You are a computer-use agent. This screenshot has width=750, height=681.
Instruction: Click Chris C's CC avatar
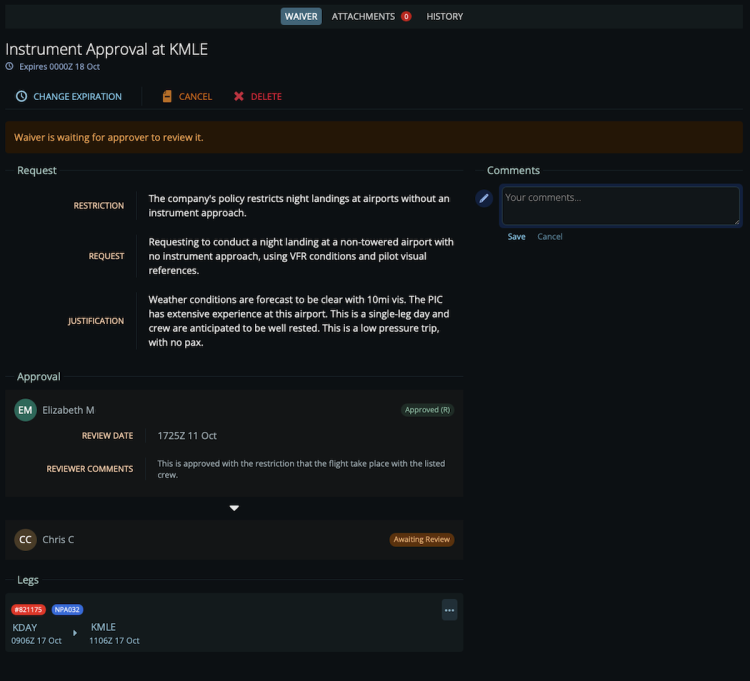click(25, 540)
